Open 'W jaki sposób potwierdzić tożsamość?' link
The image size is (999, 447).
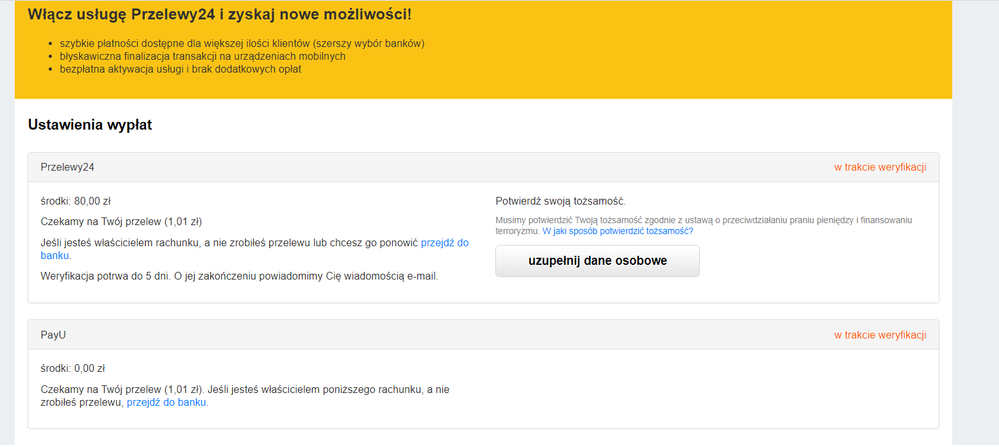tap(617, 231)
